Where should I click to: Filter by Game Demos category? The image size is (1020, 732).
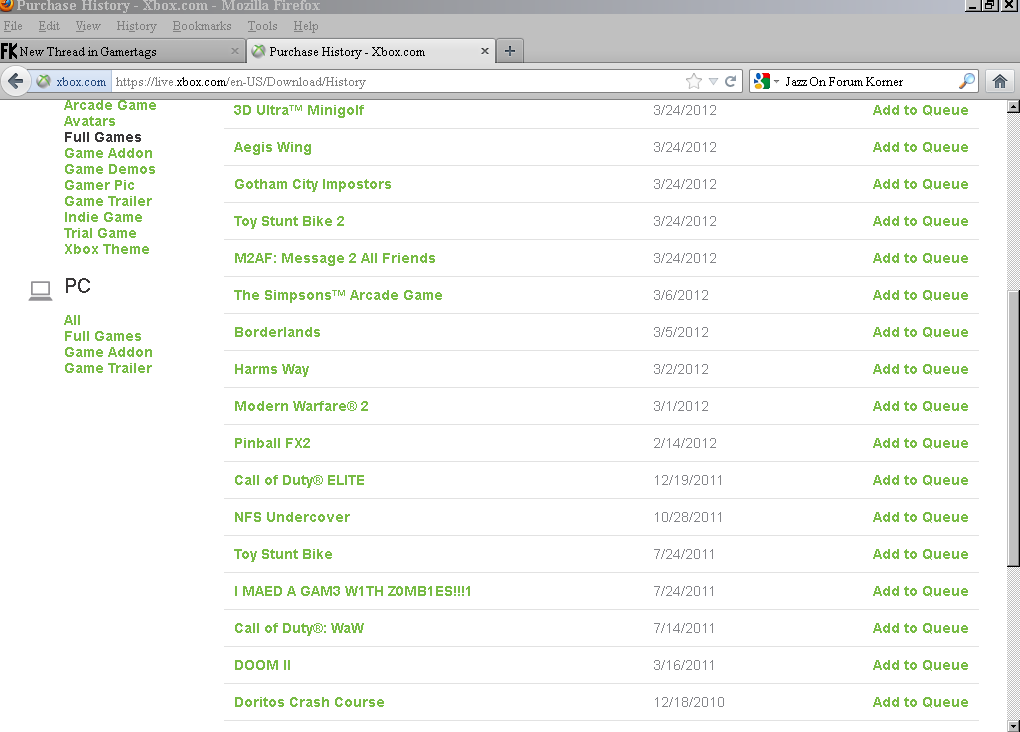click(x=110, y=169)
